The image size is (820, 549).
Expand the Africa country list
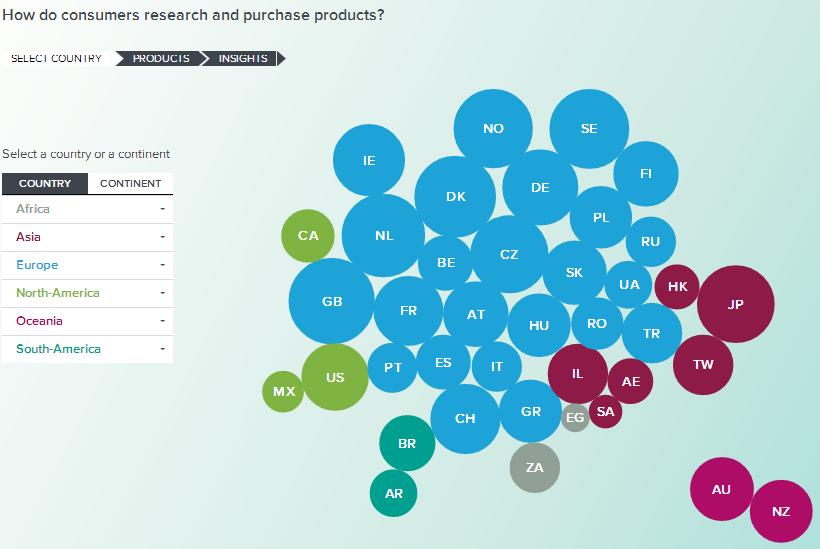click(87, 209)
